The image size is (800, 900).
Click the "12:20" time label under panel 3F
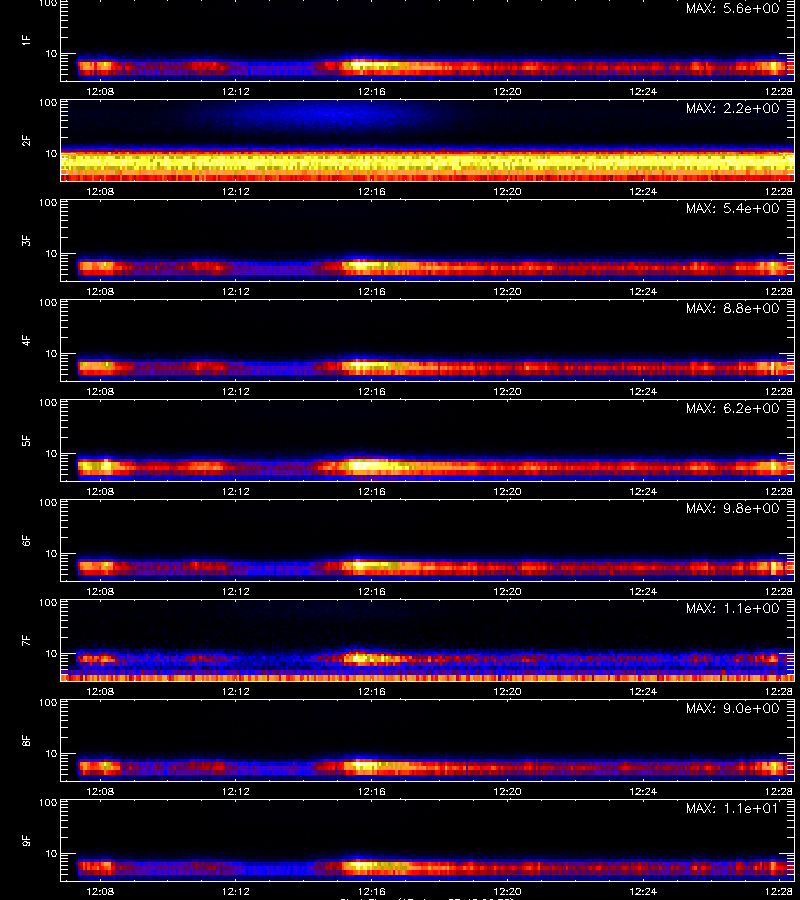point(507,292)
